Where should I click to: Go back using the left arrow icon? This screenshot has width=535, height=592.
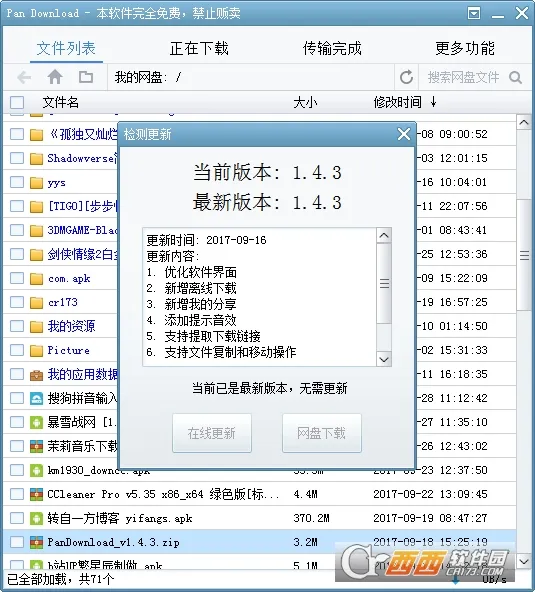[24, 77]
